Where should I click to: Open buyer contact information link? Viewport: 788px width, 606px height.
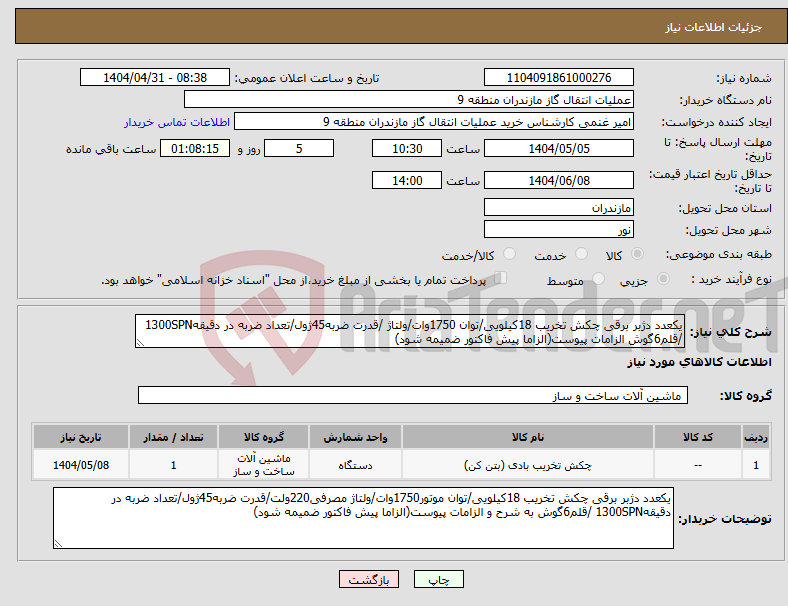[177, 122]
